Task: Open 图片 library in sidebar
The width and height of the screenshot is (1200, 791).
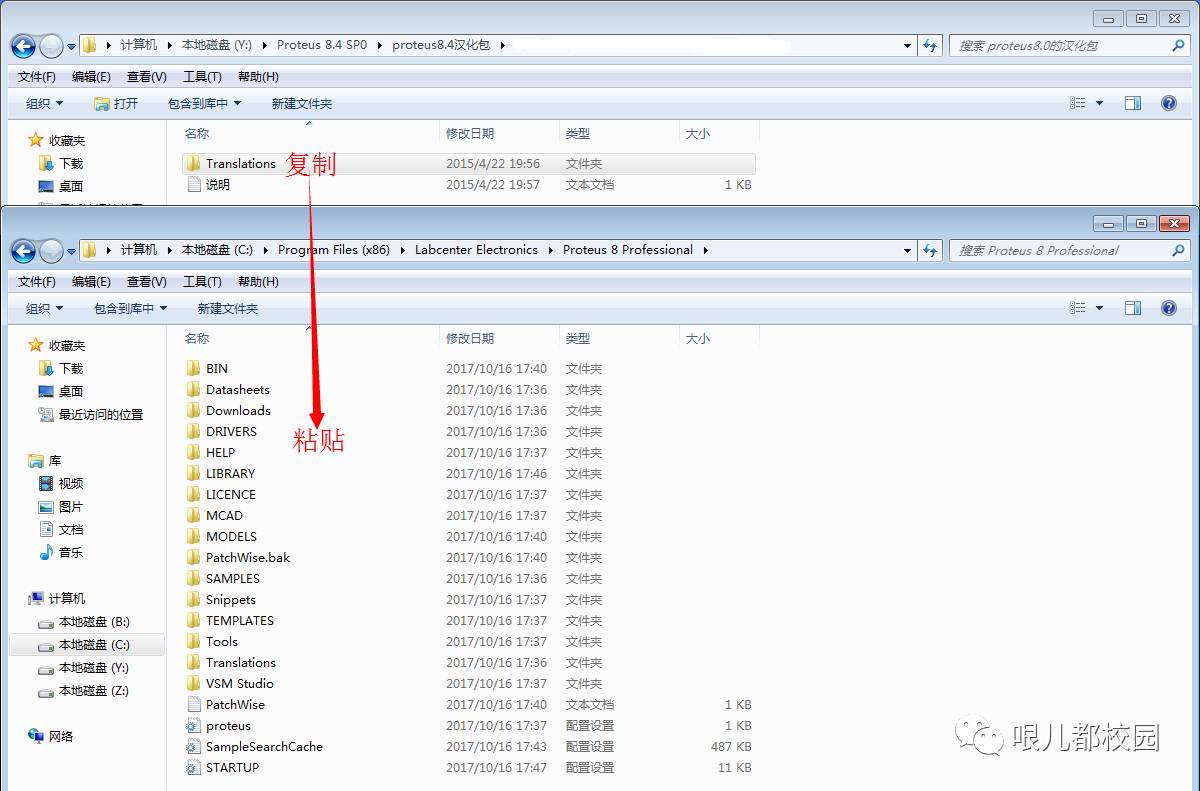Action: click(61, 506)
